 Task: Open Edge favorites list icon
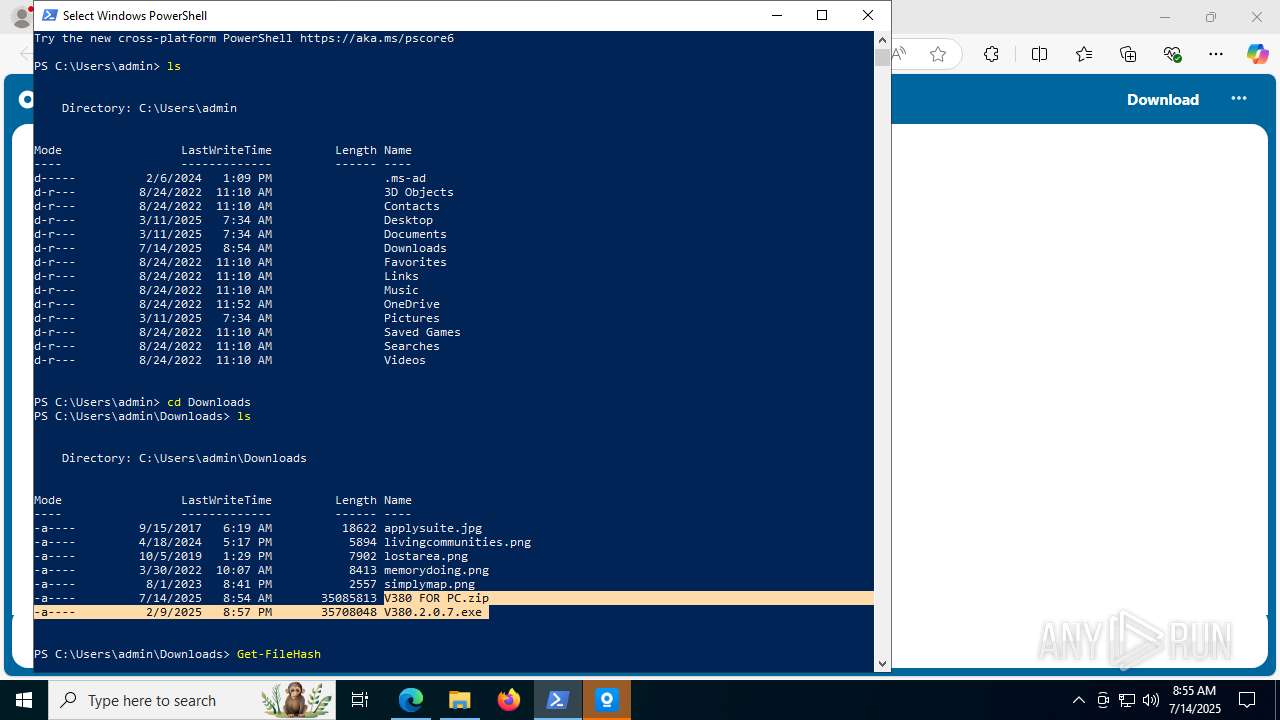[1084, 55]
